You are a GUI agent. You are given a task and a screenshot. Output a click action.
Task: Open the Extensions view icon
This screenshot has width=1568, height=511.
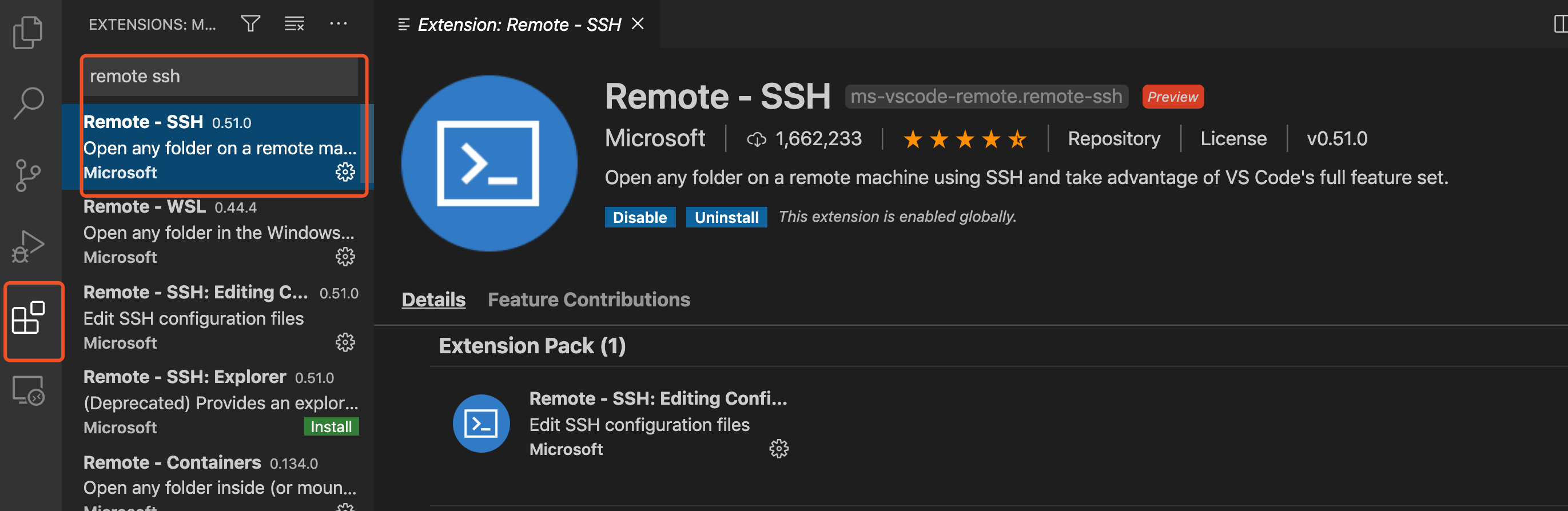tap(29, 318)
